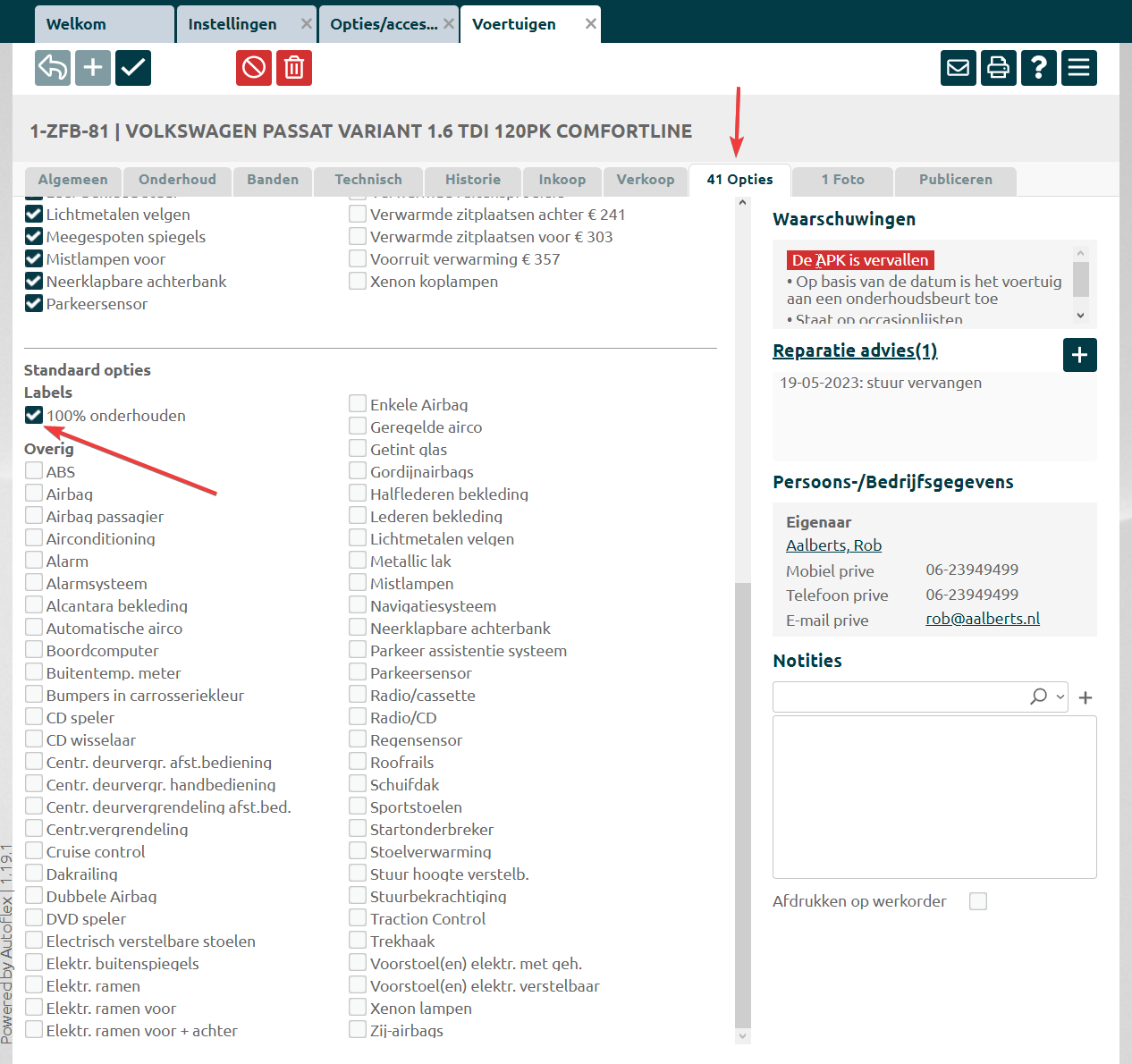The height and width of the screenshot is (1064, 1132).
Task: Click the undo/back arrow toolbar icon
Action: (x=53, y=68)
